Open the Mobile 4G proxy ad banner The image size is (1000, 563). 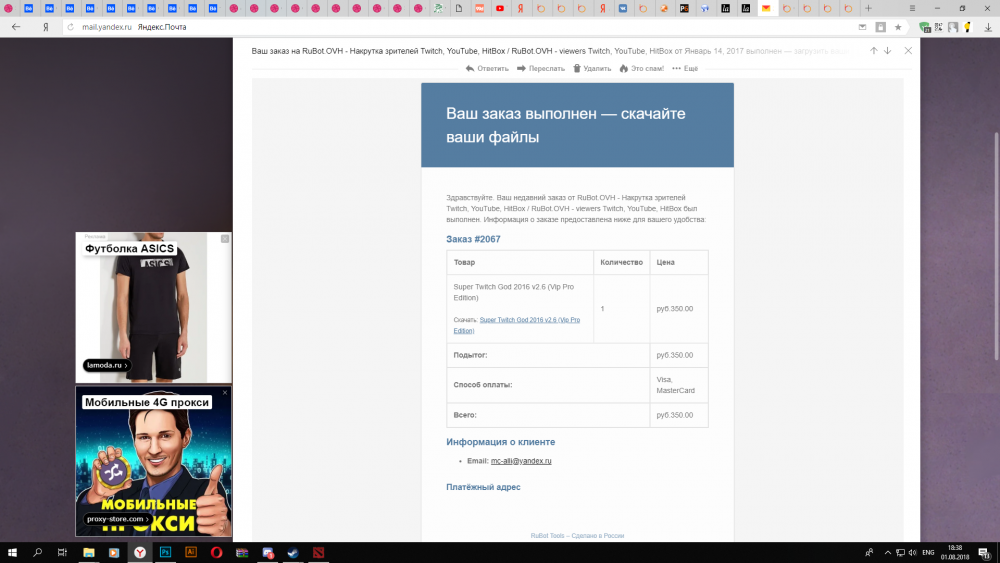tap(154, 460)
